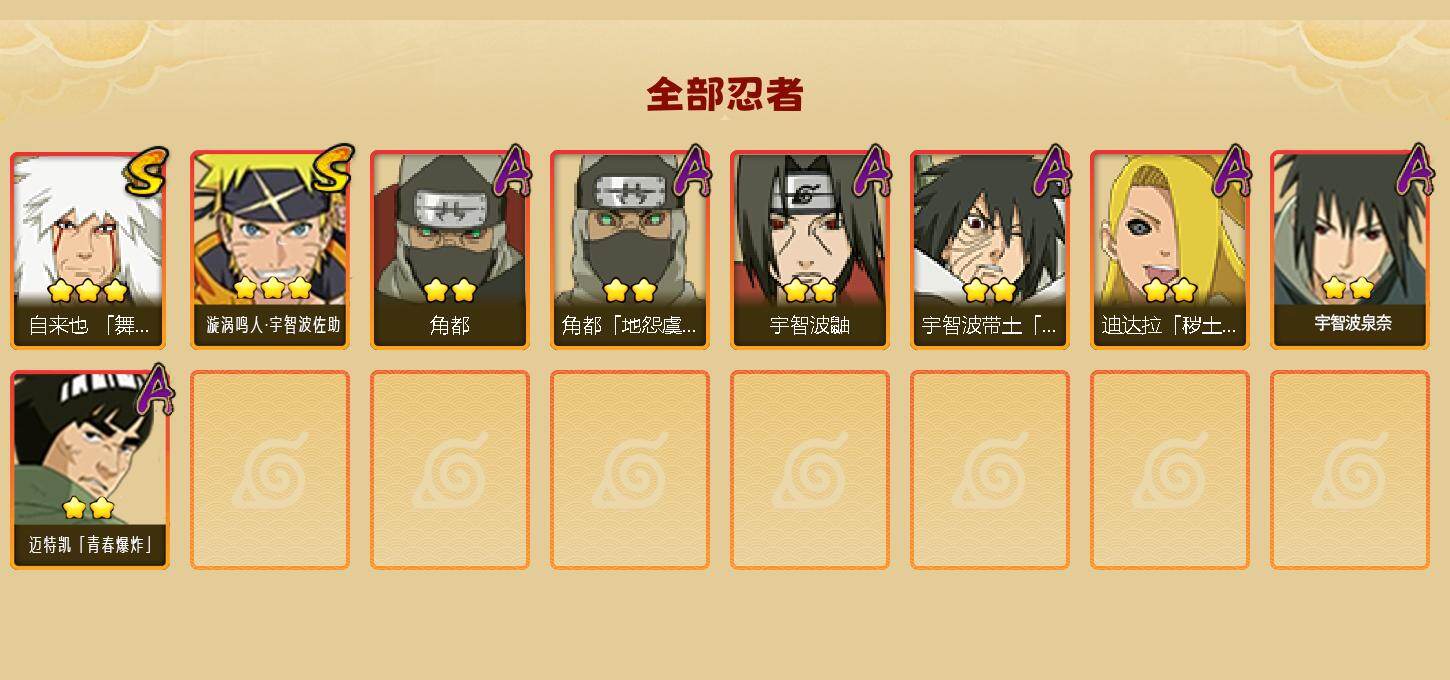This screenshot has width=1450, height=680.
Task: Pick the 宇智波鼬 ninja card
Action: (810, 250)
